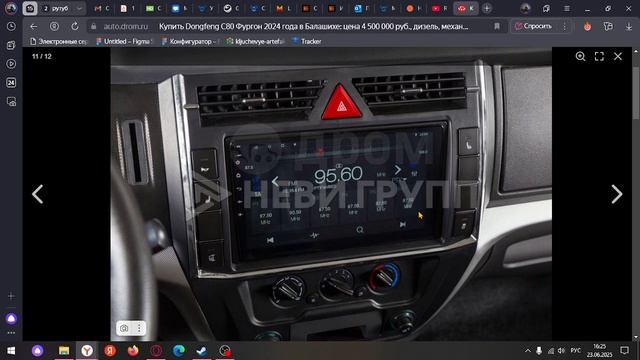Reload the current page
Screen dimensions: 640x360
[75, 27]
